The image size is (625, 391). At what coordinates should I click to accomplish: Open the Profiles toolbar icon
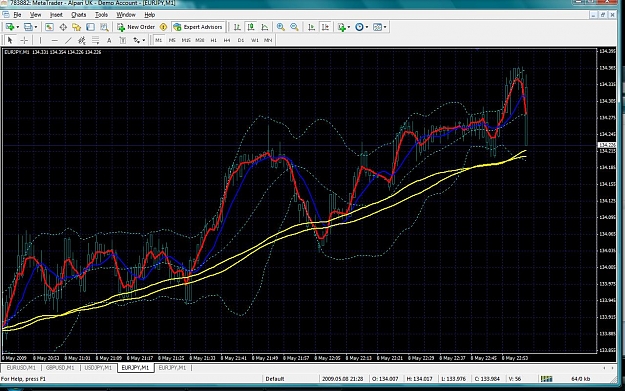[x=28, y=27]
